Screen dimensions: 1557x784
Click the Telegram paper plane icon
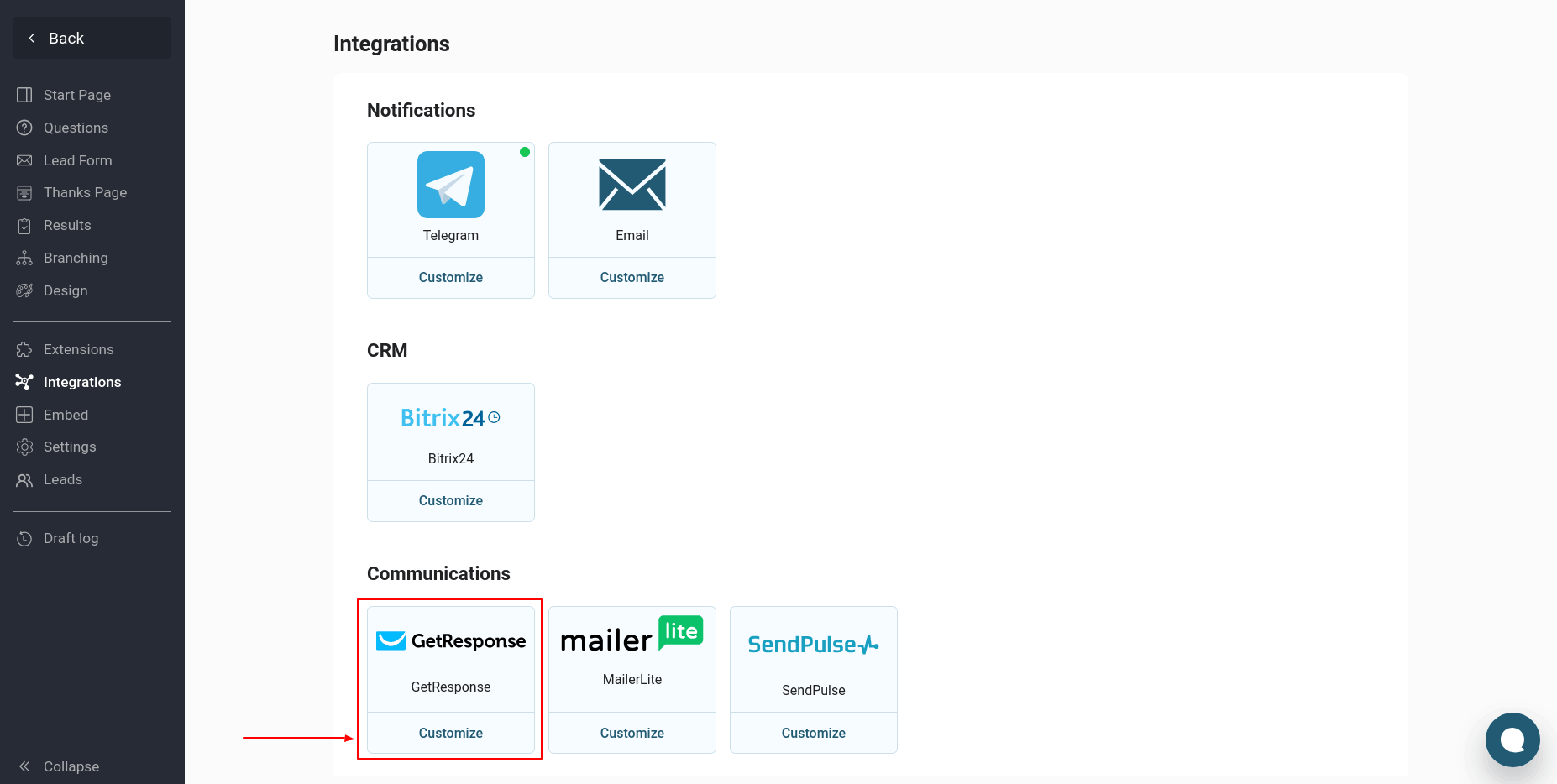click(x=451, y=185)
